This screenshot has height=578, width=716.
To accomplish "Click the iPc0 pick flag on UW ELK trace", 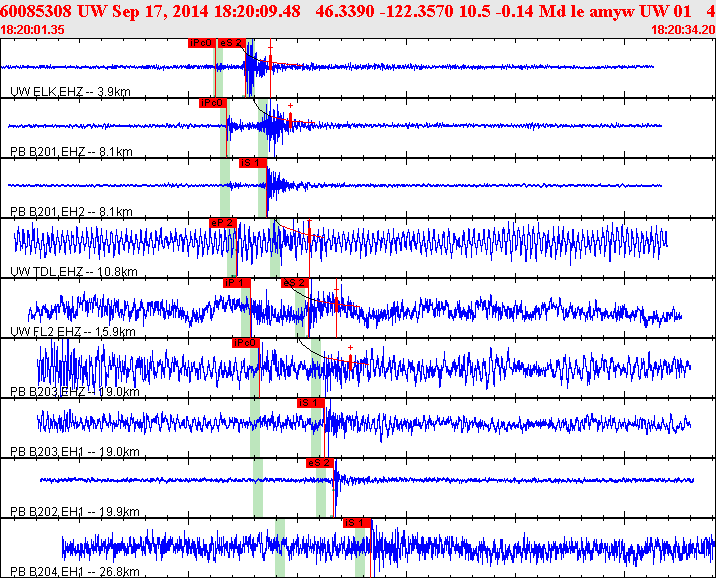I will [x=201, y=43].
